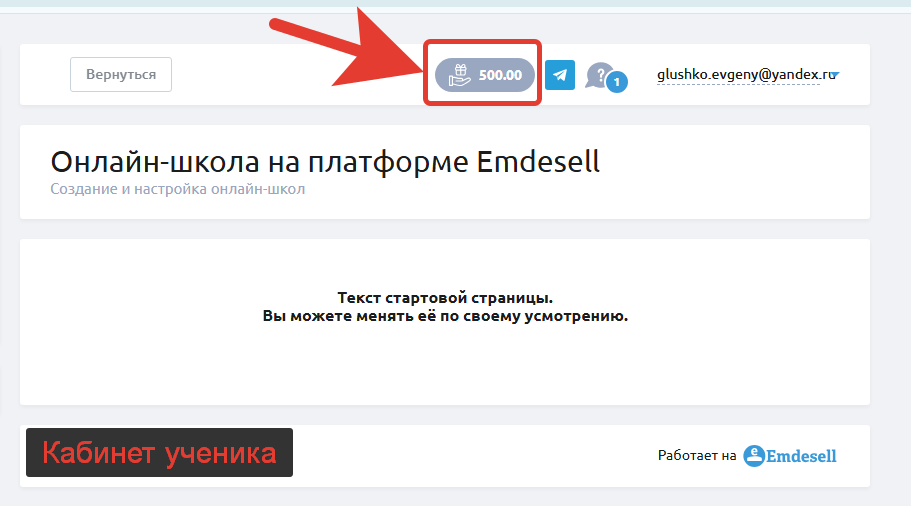Click the subtitle Создание и настройка онлайн-школ
This screenshot has height=506, width=911.
[177, 189]
